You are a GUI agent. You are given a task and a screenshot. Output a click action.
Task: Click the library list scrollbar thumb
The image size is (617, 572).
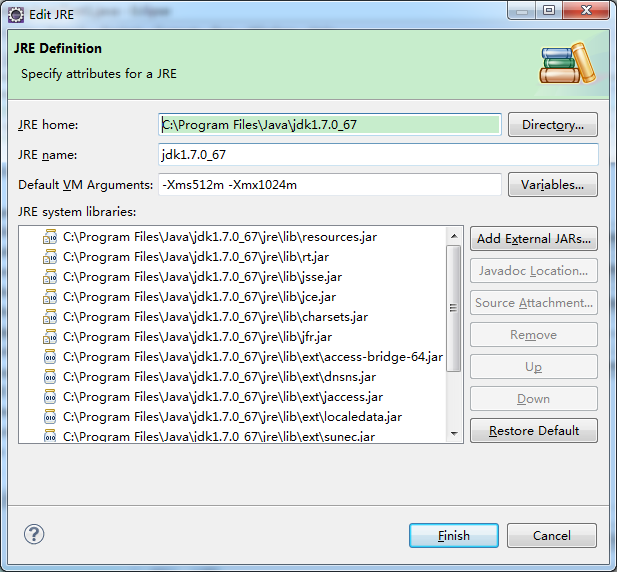pyautogui.click(x=454, y=308)
